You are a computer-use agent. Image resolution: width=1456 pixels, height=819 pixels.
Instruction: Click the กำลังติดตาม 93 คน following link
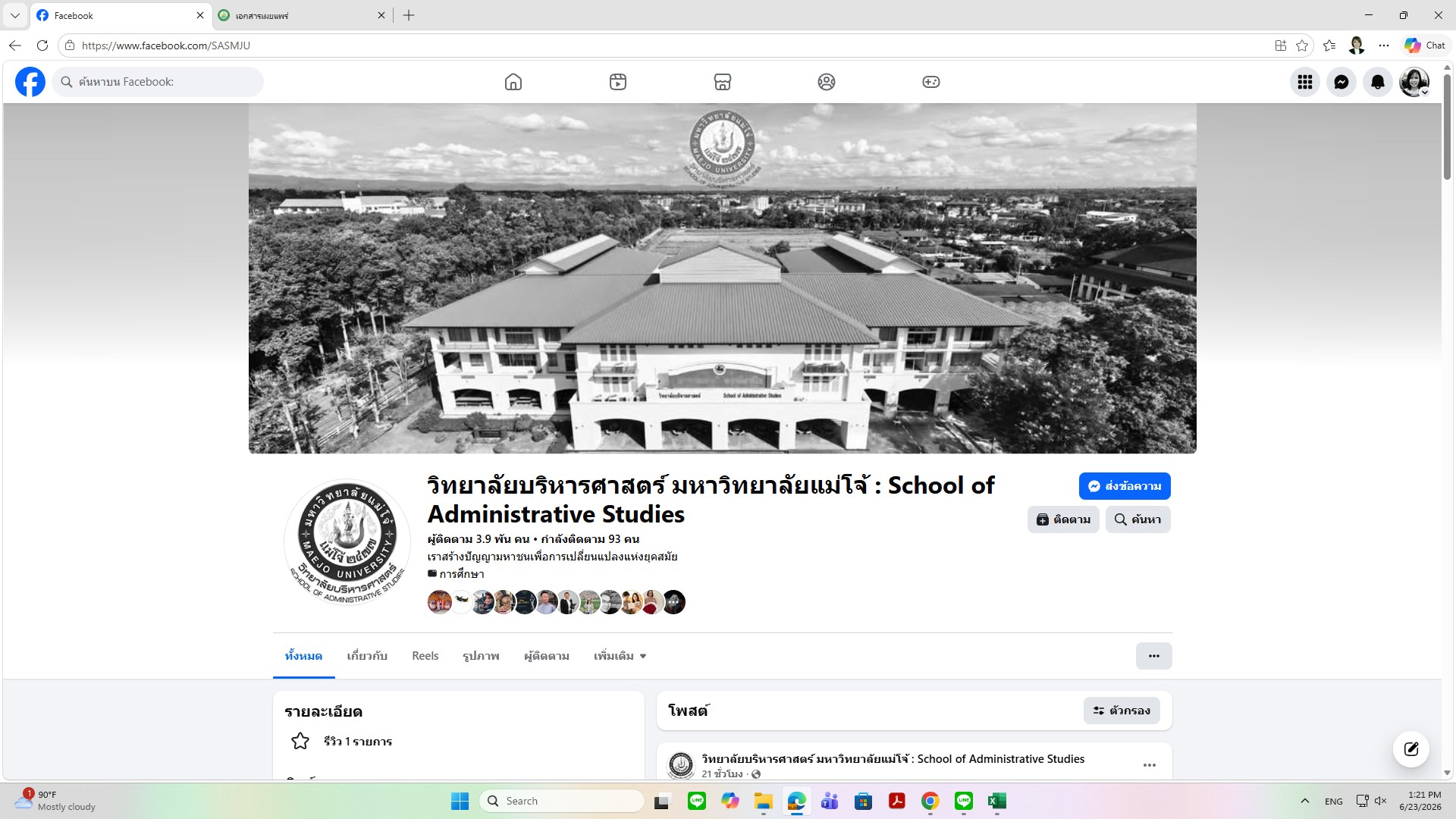coord(590,539)
